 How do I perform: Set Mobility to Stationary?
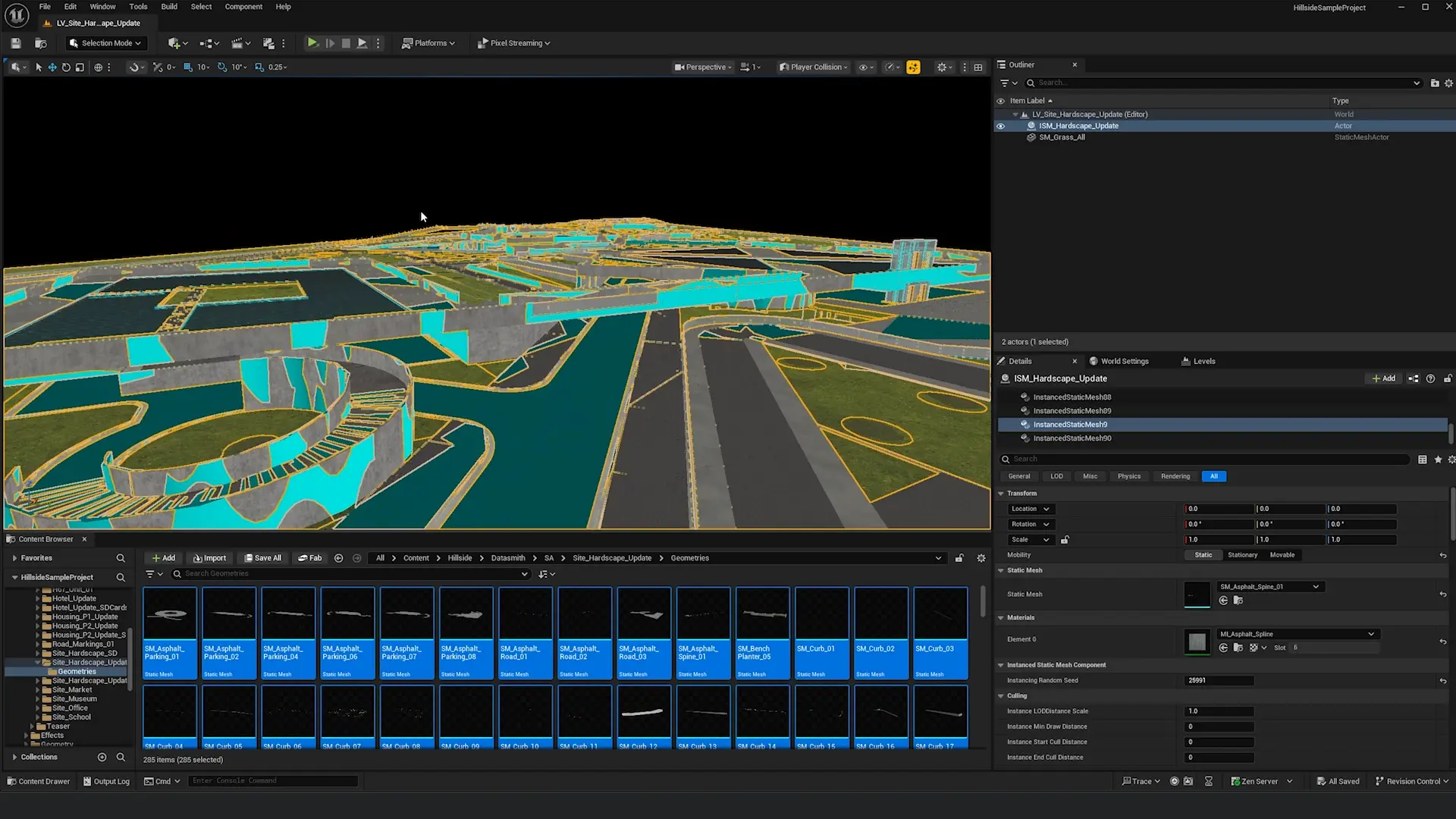tap(1242, 556)
